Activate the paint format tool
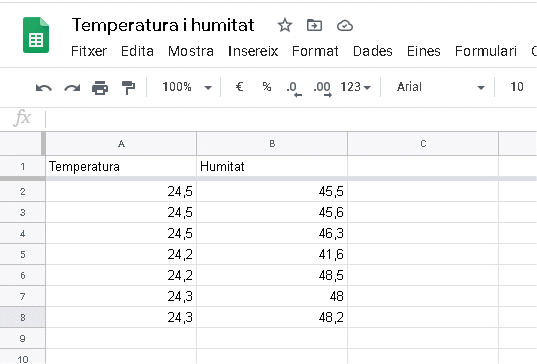The width and height of the screenshot is (537, 364). pyautogui.click(x=128, y=88)
